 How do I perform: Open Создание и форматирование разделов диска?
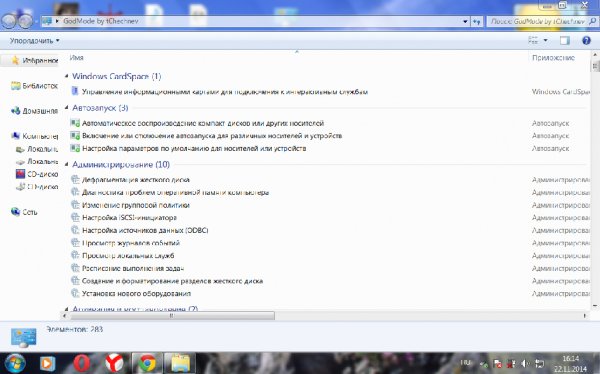coord(172,281)
